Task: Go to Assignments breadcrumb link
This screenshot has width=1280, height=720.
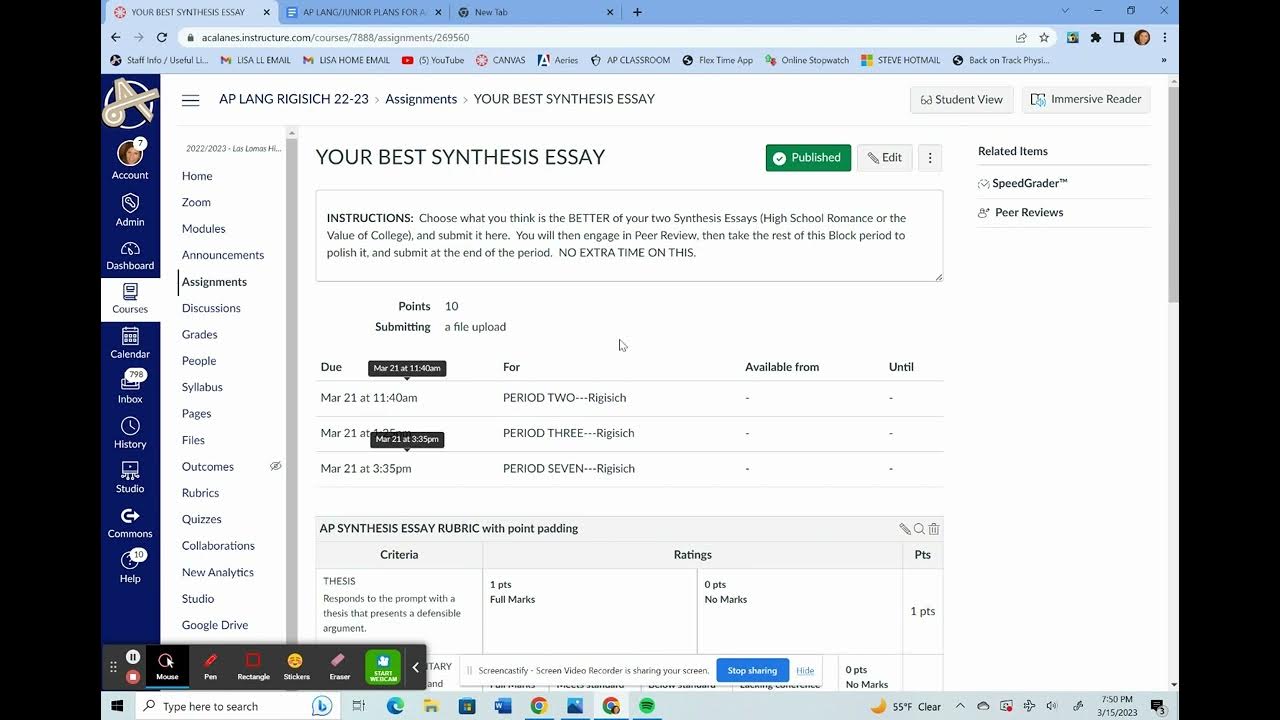Action: click(x=421, y=99)
